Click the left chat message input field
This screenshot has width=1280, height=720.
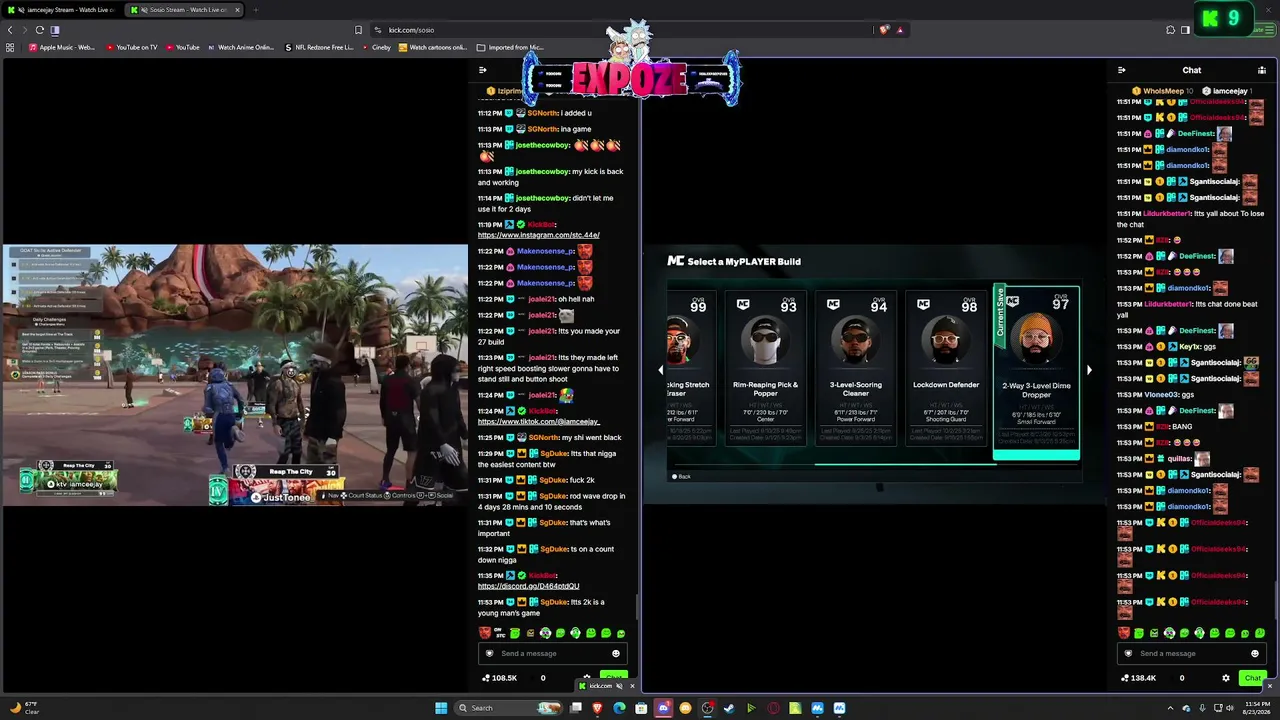[x=552, y=653]
